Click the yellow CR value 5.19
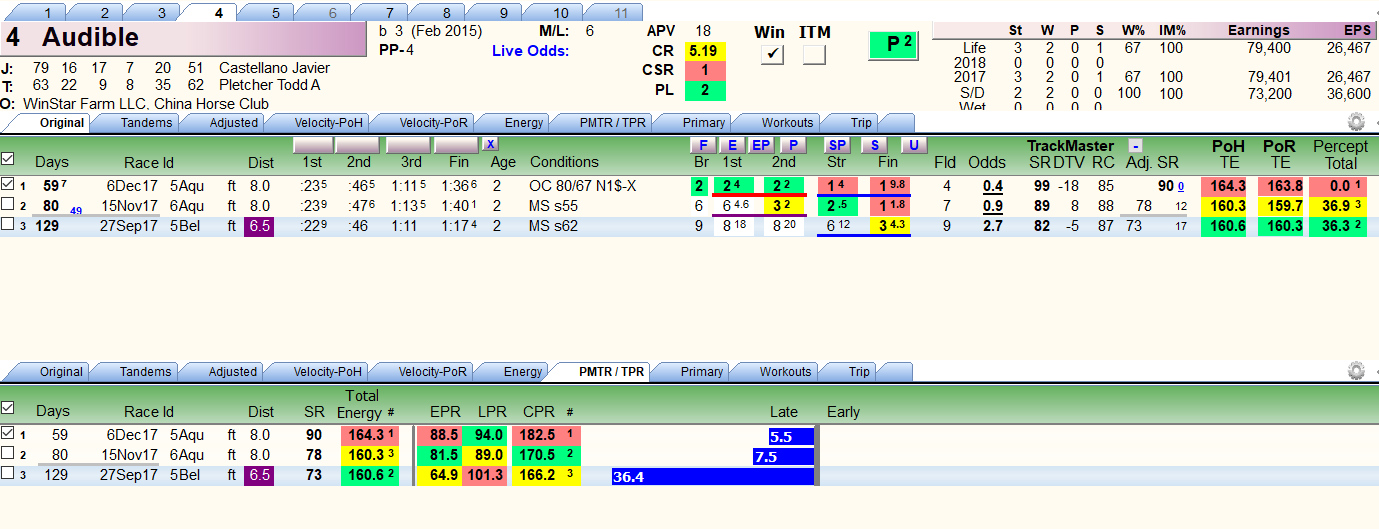 (704, 50)
